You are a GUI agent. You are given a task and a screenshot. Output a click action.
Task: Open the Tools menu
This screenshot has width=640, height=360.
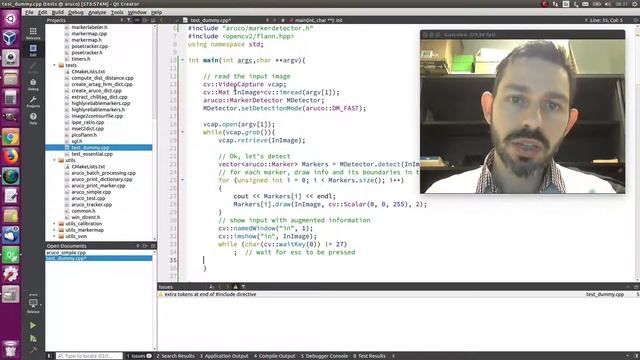coord(117,12)
